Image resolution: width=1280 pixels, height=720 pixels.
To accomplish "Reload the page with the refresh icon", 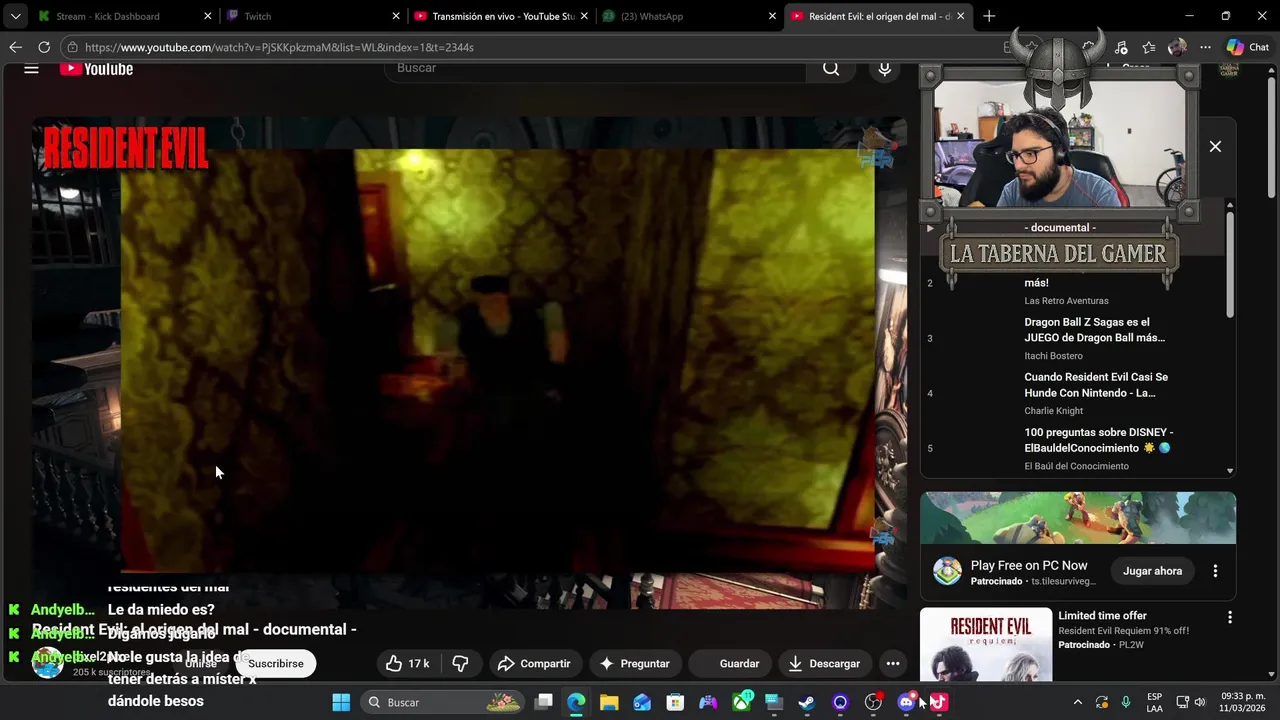I will (x=44, y=47).
